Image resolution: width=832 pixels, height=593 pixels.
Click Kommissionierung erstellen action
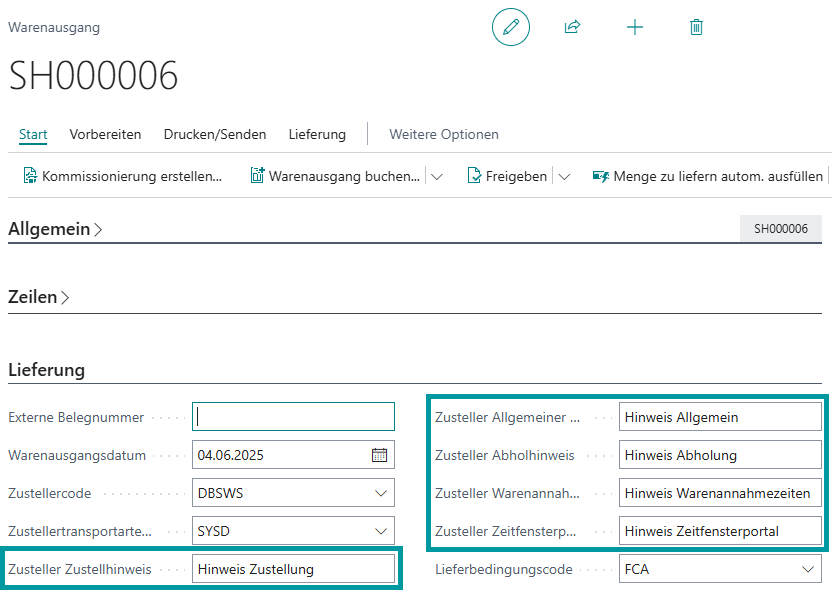[x=122, y=176]
